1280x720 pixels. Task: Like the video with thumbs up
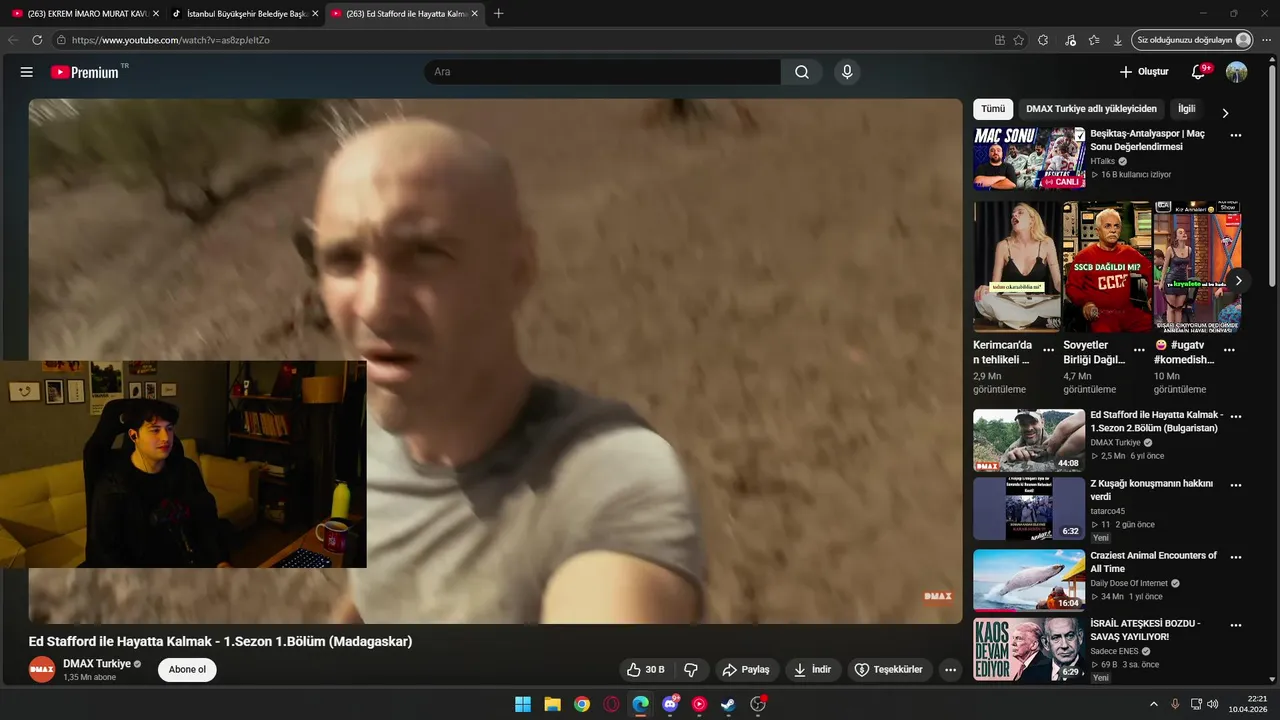point(645,670)
